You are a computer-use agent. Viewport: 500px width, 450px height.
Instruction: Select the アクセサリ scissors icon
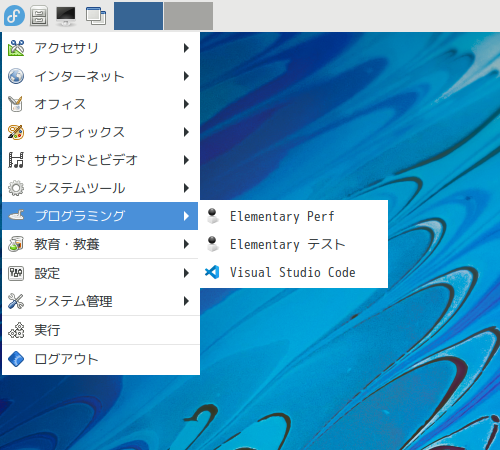[16, 48]
